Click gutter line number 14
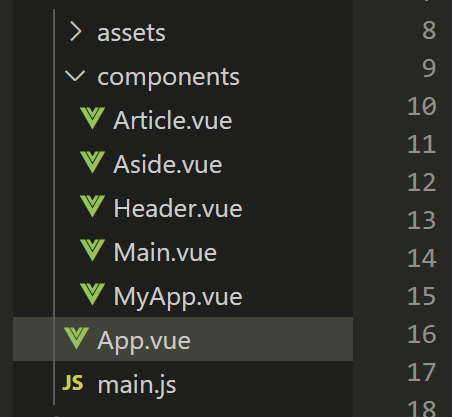This screenshot has height=417, width=452. [422, 258]
